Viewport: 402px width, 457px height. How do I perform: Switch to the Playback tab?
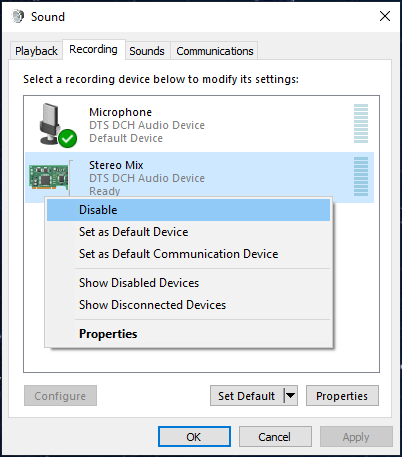(x=36, y=51)
